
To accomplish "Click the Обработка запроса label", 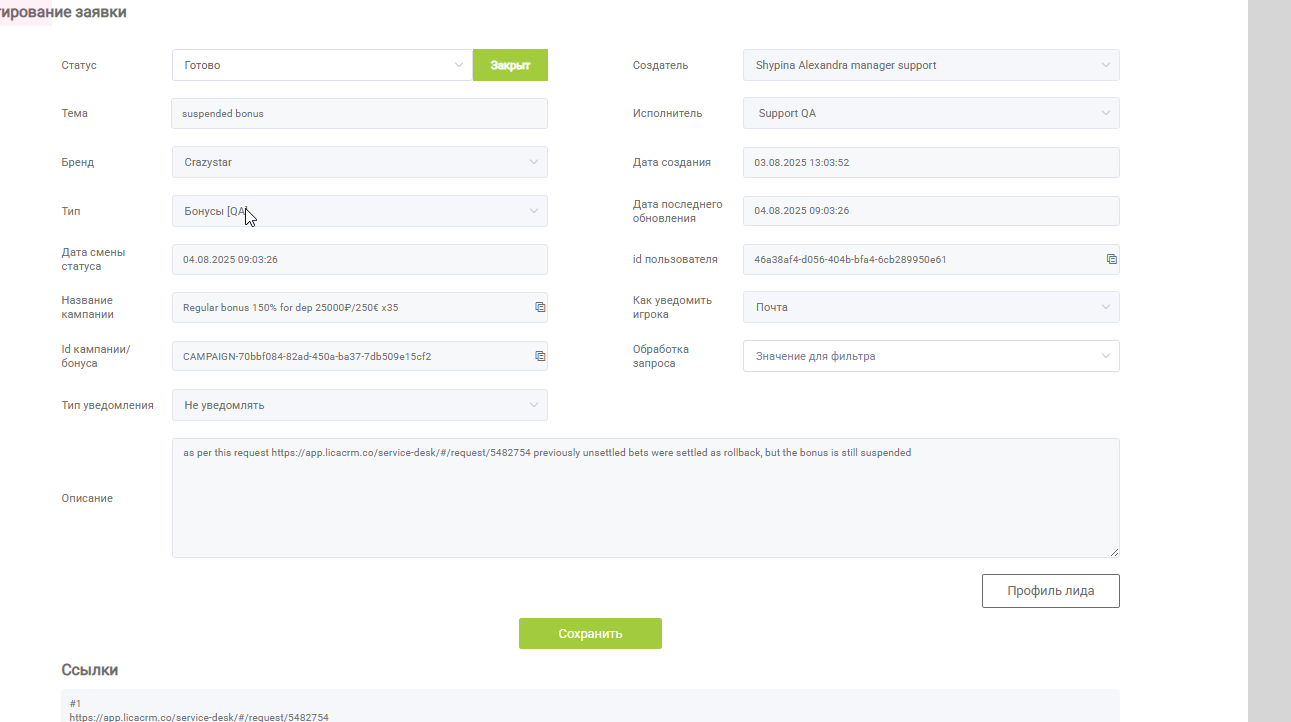I will (661, 356).
